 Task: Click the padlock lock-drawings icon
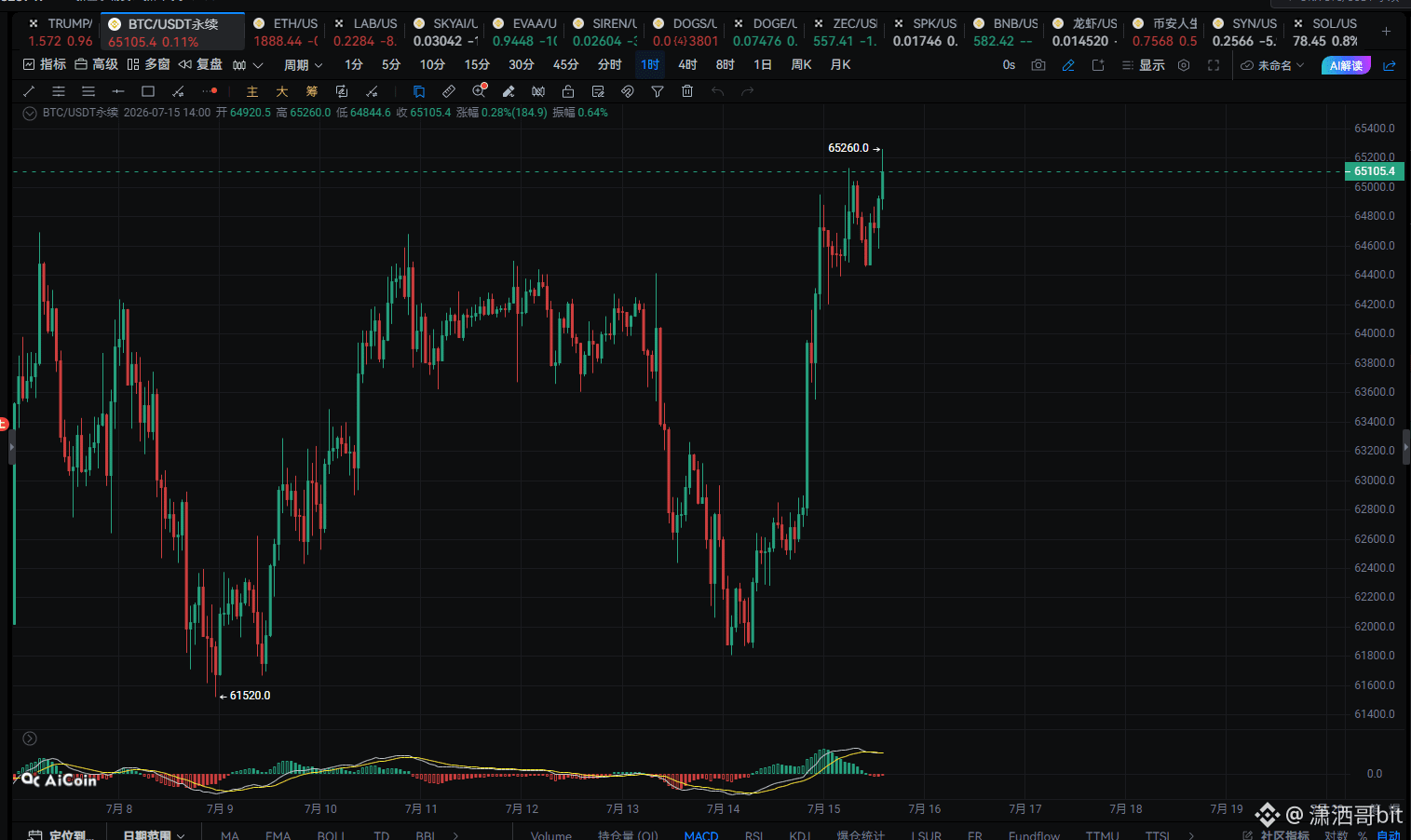(568, 91)
